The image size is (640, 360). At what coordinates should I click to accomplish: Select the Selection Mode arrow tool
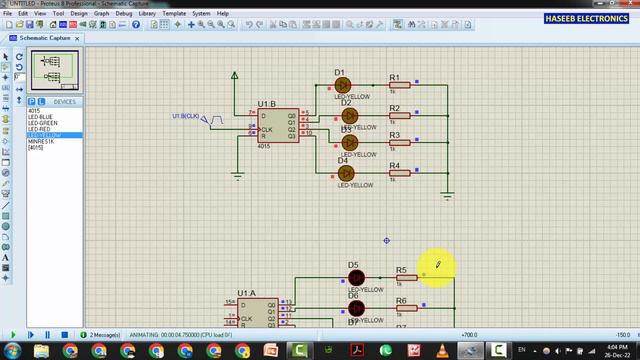[x=5, y=57]
